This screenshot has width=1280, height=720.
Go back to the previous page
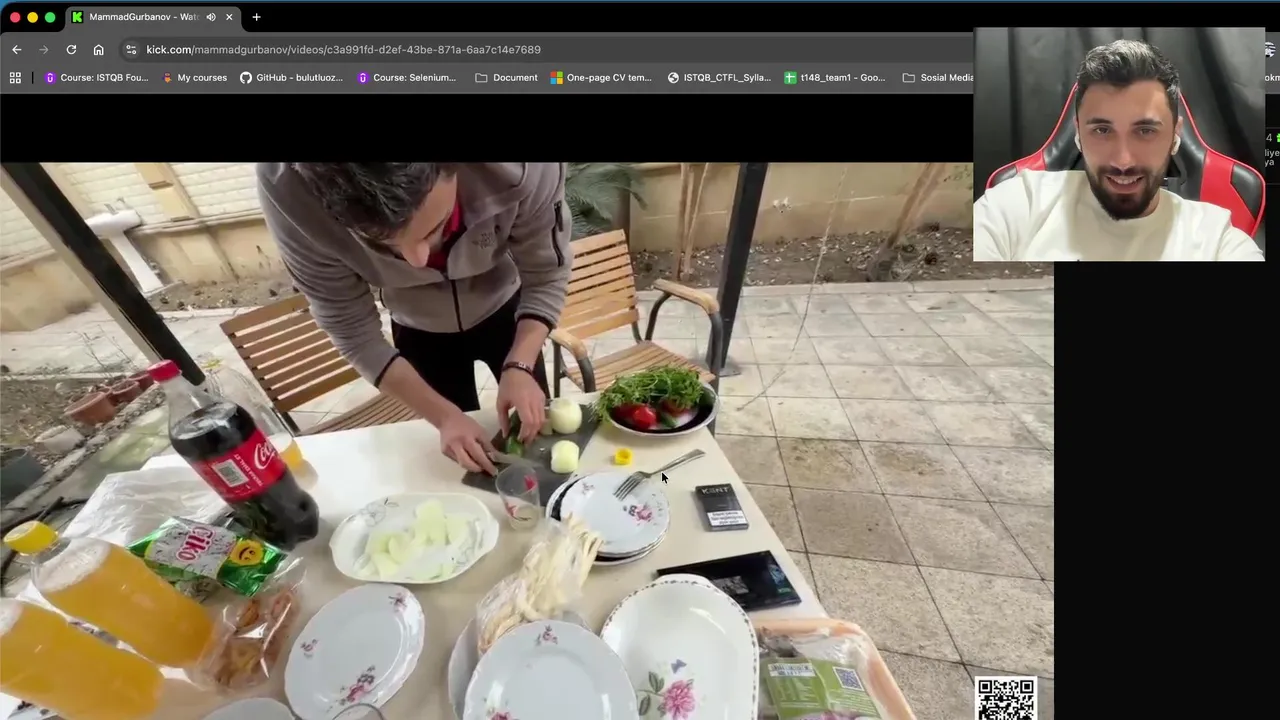[x=17, y=49]
